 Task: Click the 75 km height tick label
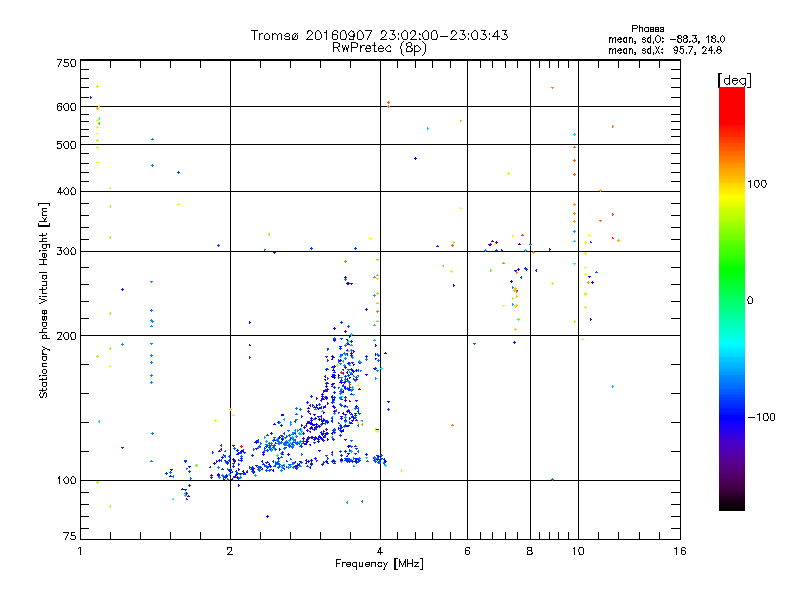(x=69, y=536)
